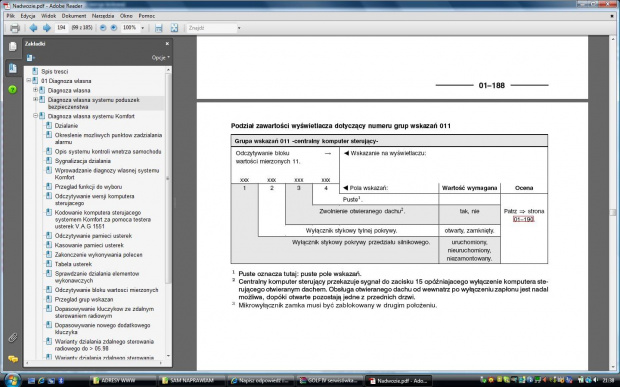This screenshot has width=620, height=387.
Task: Open the Pages panel icon in sidebar
Action: click(13, 47)
